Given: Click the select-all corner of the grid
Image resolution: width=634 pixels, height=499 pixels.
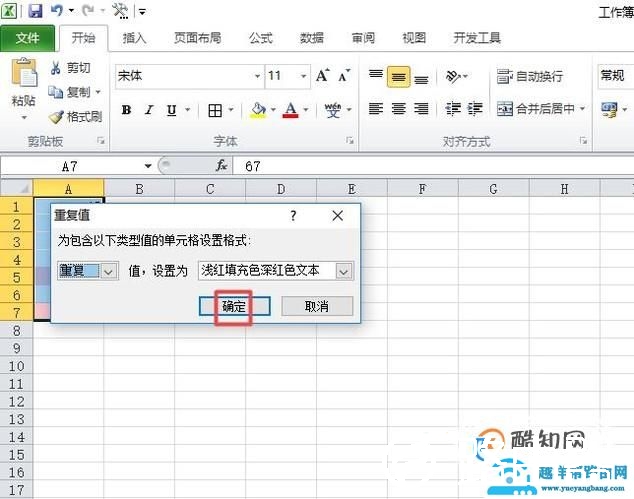Looking at the screenshot, I should click(x=16, y=188).
